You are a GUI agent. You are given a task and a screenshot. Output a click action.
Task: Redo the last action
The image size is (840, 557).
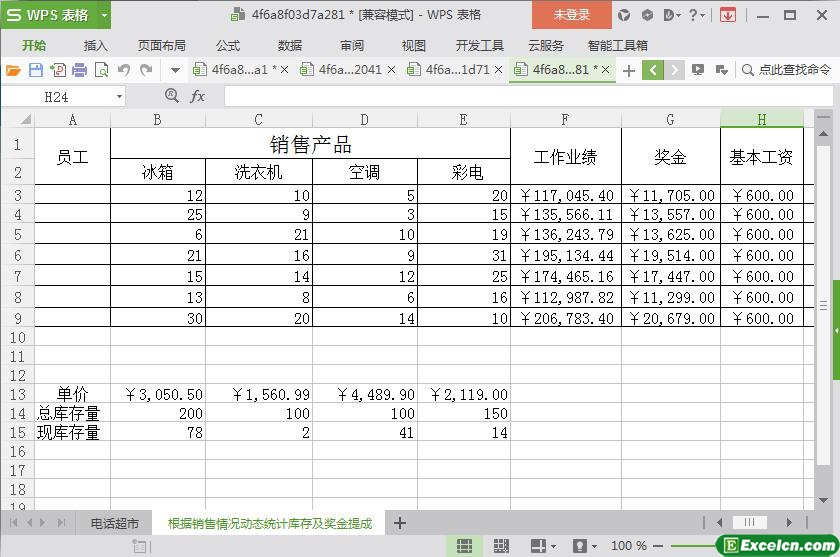tap(146, 70)
